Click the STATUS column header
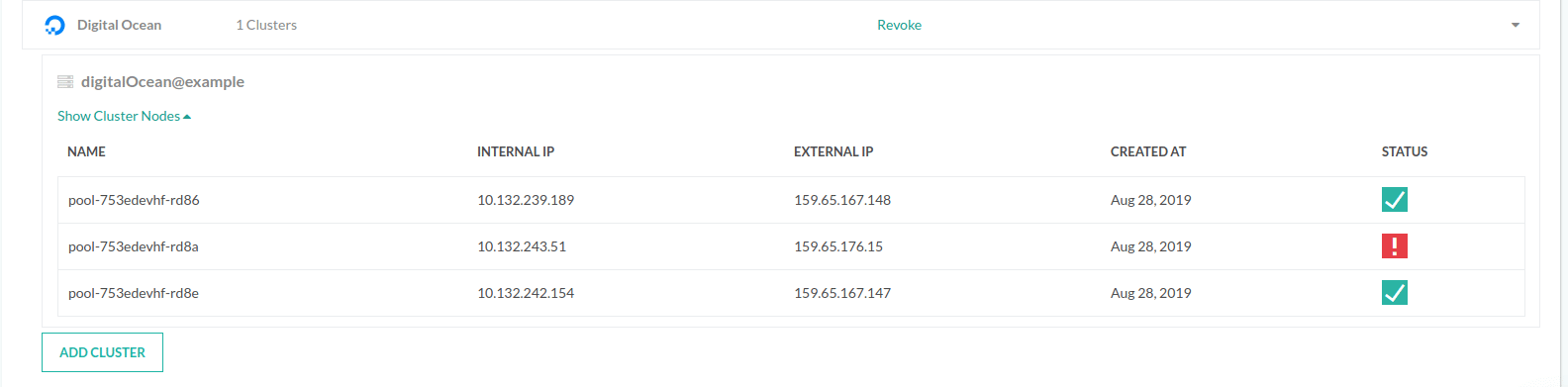1568x387 pixels. coord(1405,151)
